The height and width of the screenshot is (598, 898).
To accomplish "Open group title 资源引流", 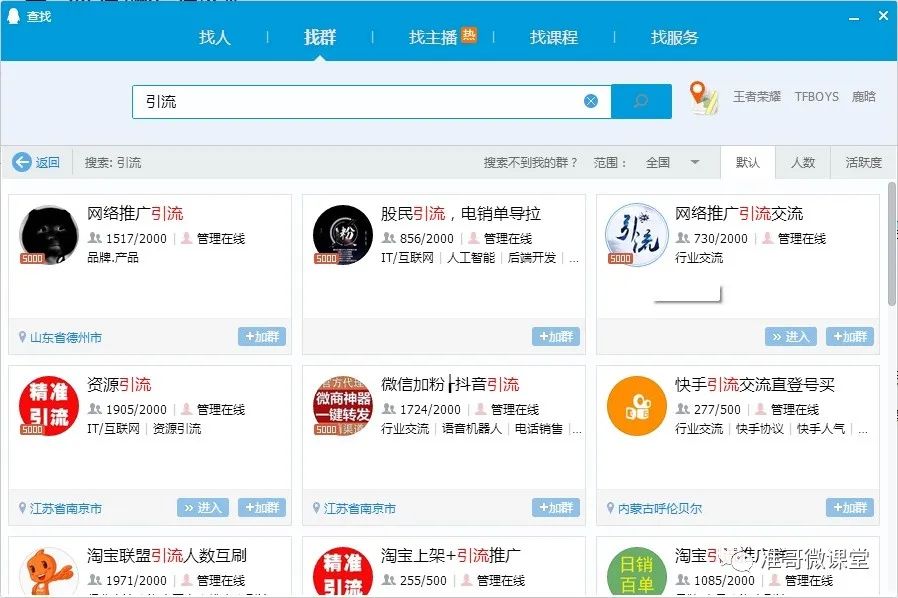I will pyautogui.click(x=119, y=384).
